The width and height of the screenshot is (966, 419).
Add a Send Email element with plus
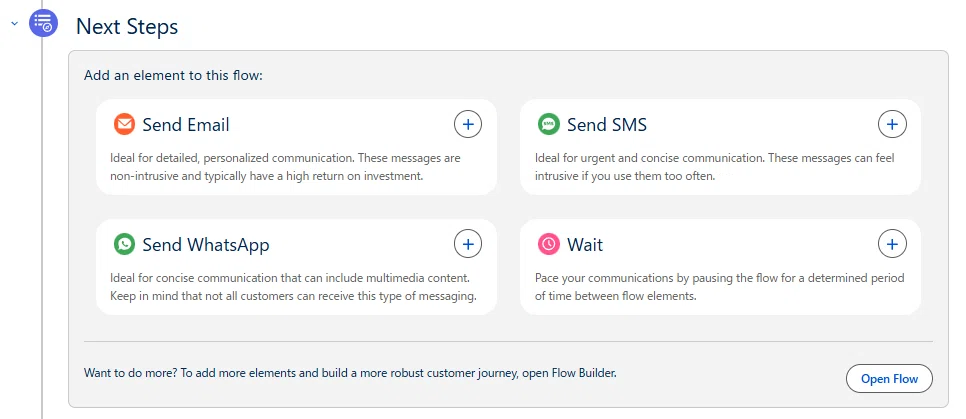point(468,124)
